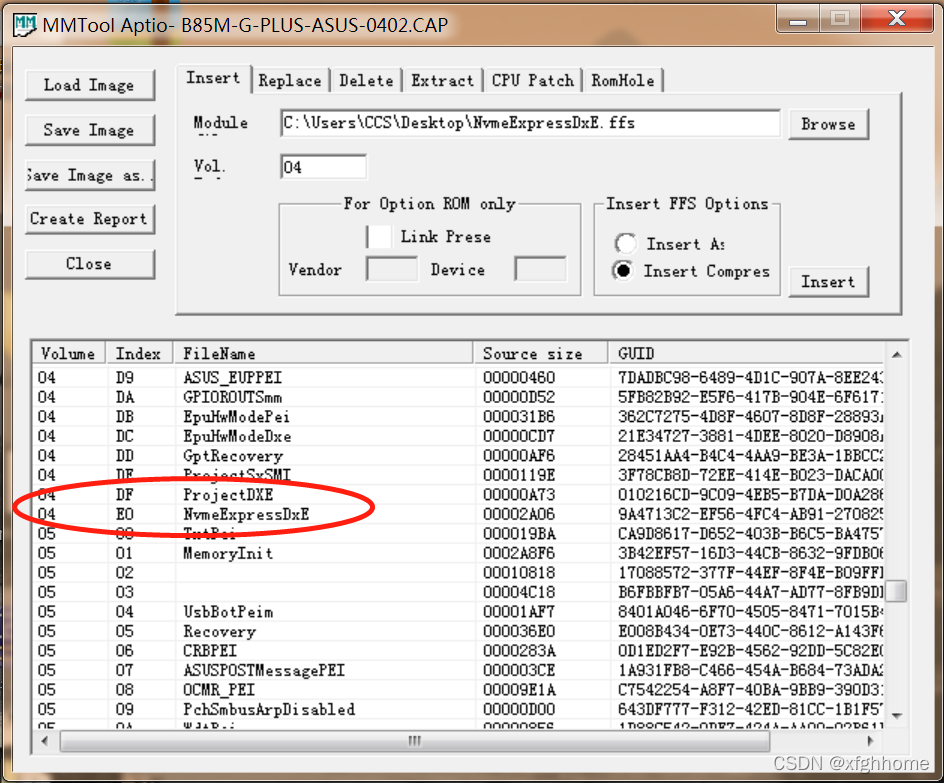Select the NvmeExpressDxE row
This screenshot has height=783, width=944.
458,514
